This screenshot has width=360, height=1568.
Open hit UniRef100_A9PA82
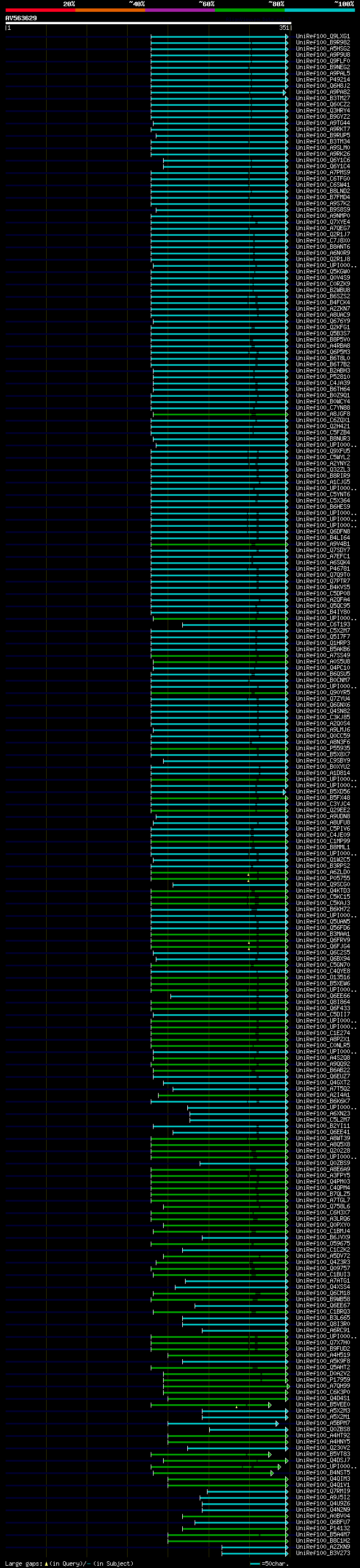click(323, 92)
